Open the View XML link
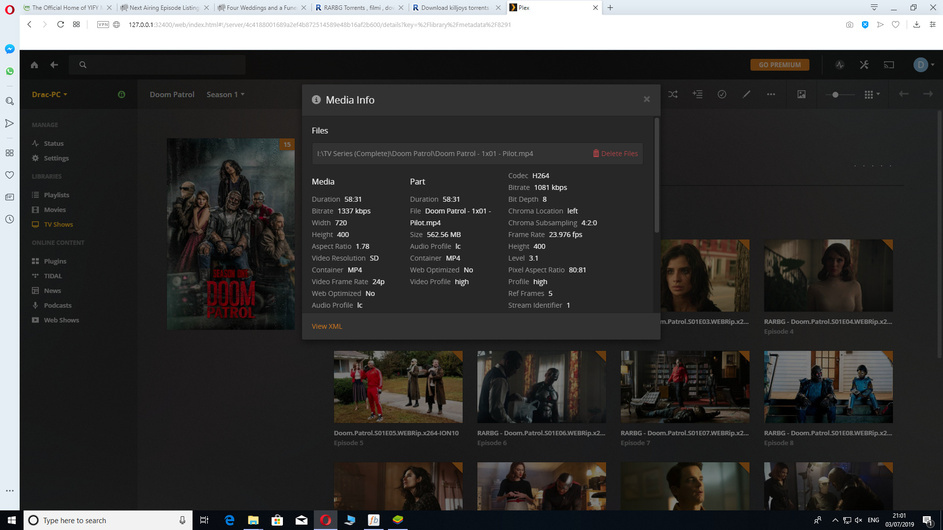The width and height of the screenshot is (943, 530). [x=327, y=326]
